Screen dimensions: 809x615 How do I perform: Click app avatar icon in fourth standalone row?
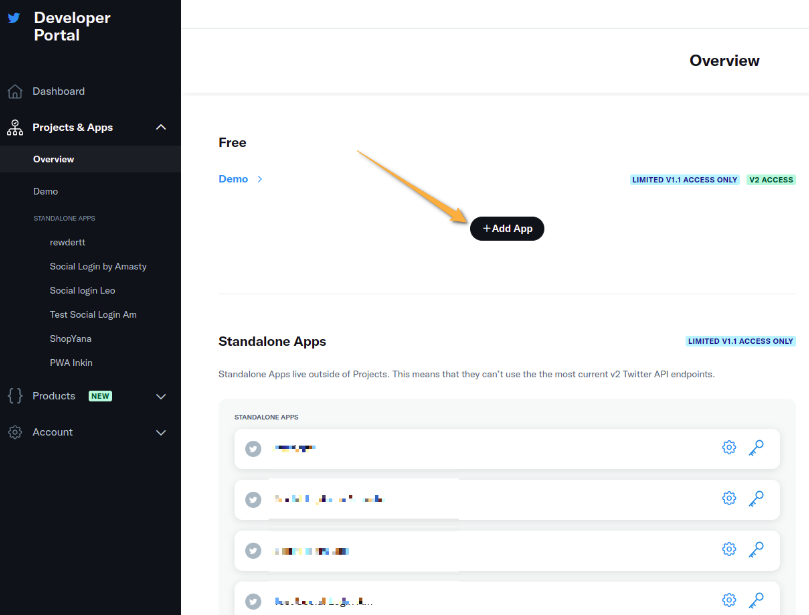coord(253,601)
